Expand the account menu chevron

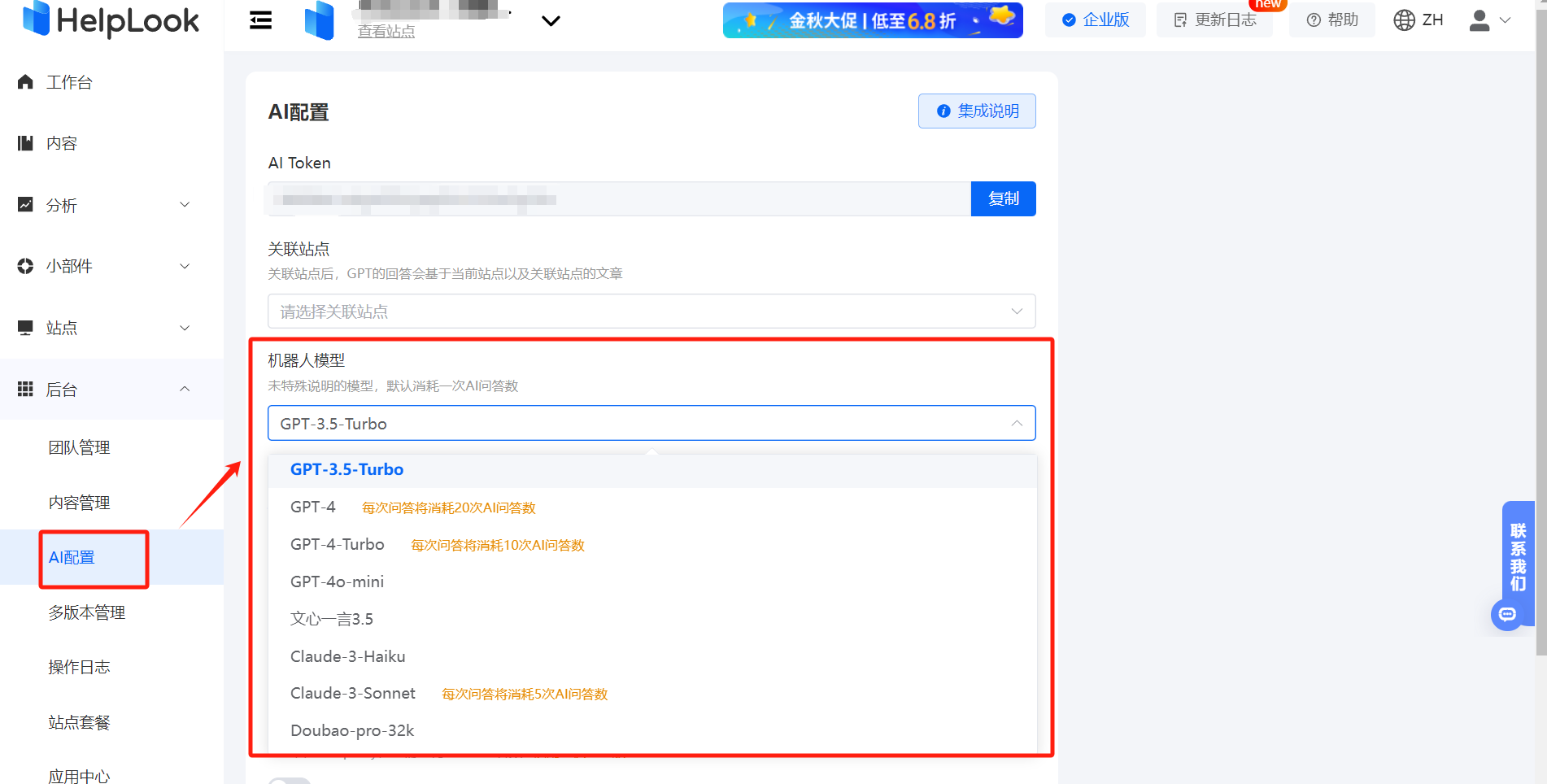click(x=1506, y=20)
